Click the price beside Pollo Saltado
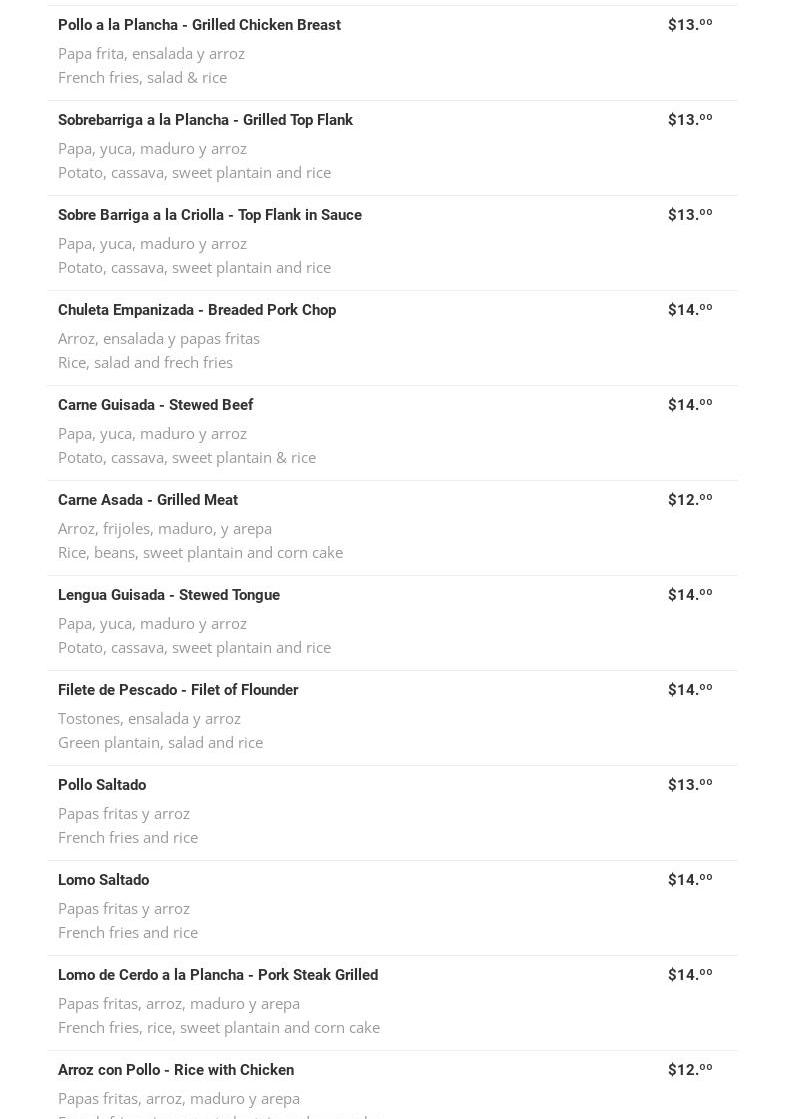The height and width of the screenshot is (1119, 785). click(x=690, y=785)
